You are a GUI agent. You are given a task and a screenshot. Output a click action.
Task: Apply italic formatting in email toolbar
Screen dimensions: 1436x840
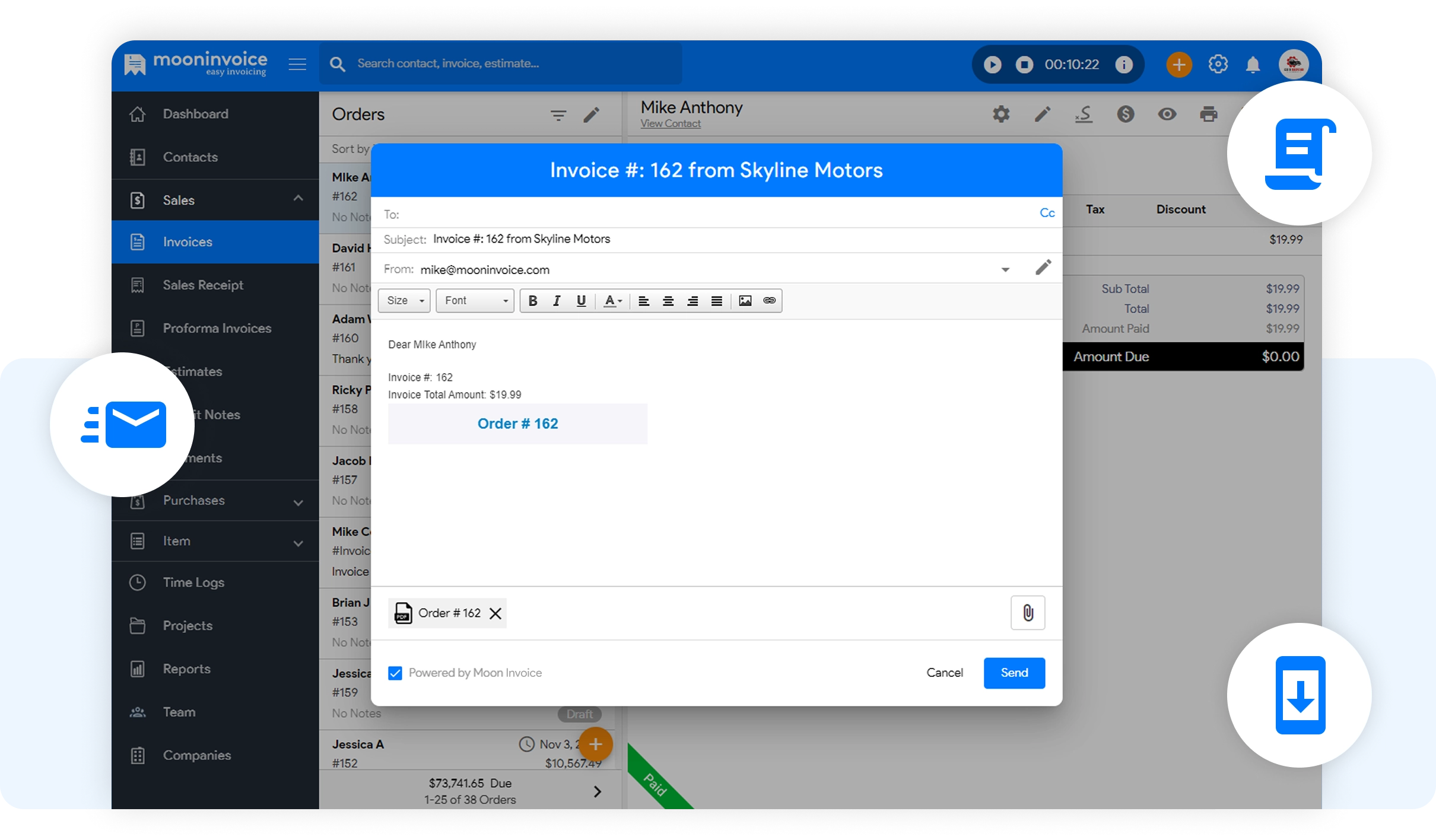tap(557, 301)
